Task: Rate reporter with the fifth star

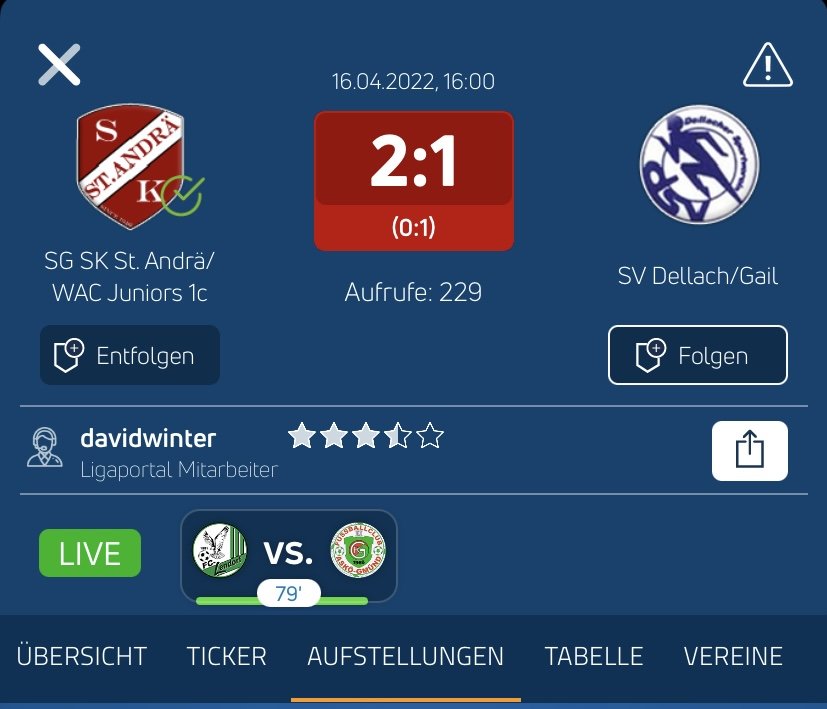Action: (430, 436)
